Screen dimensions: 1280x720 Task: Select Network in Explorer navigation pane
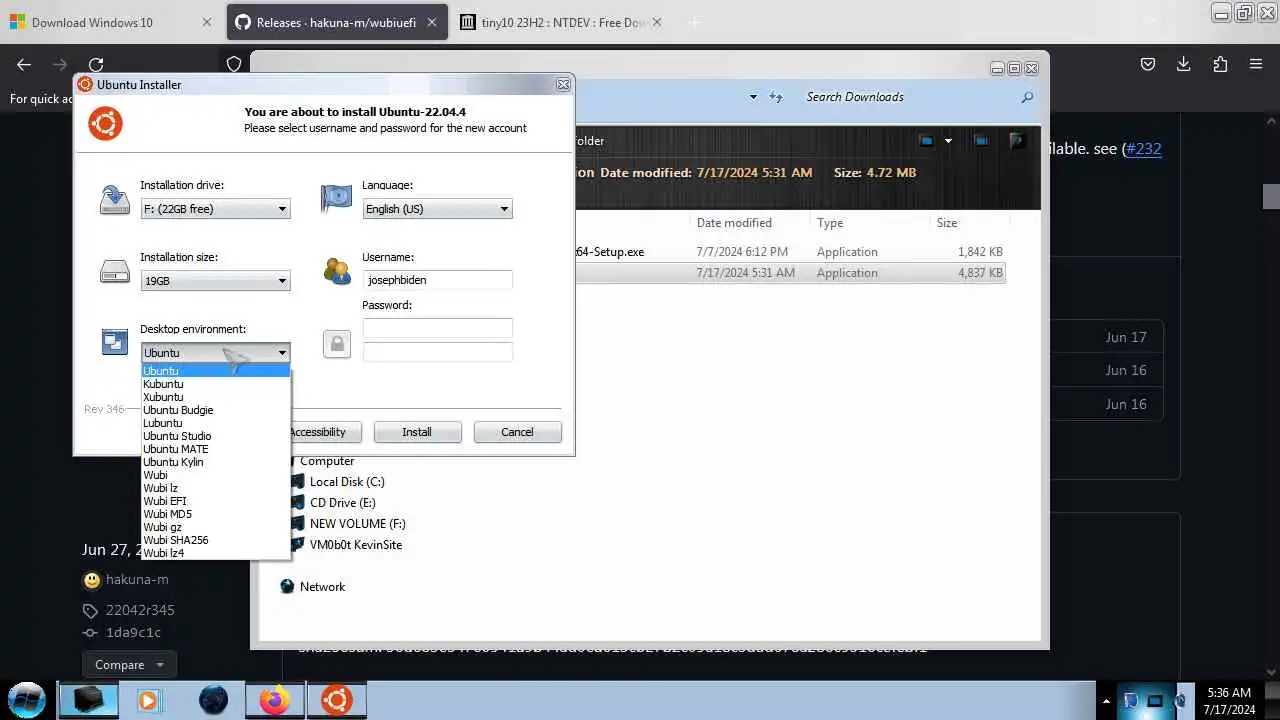(322, 587)
